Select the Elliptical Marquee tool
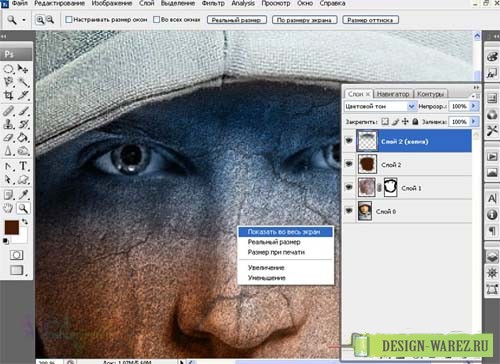500x364 pixels. 8,69
